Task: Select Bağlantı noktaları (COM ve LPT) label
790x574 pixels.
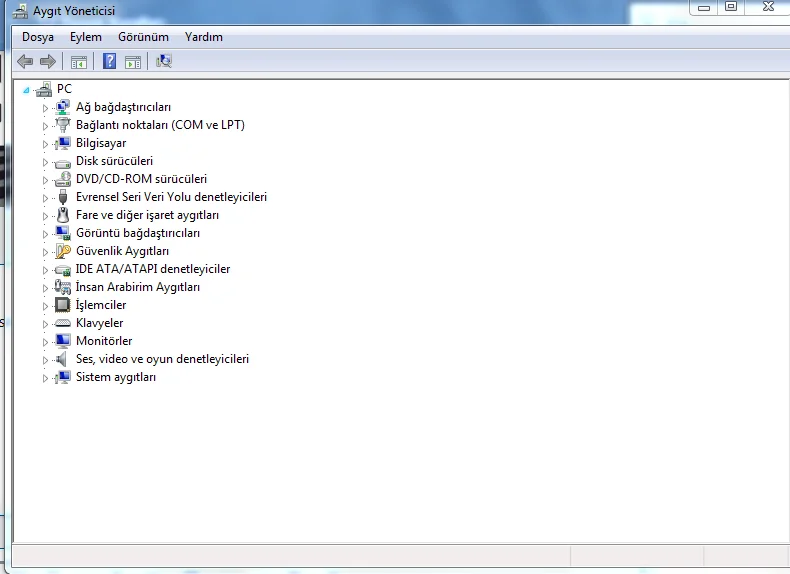Action: point(160,125)
